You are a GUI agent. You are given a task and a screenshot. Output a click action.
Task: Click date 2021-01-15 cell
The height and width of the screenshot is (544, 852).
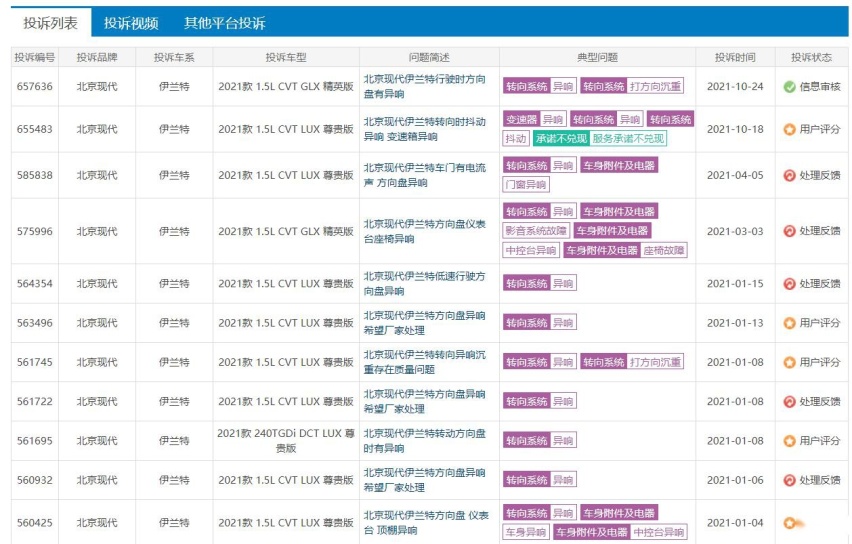(735, 284)
